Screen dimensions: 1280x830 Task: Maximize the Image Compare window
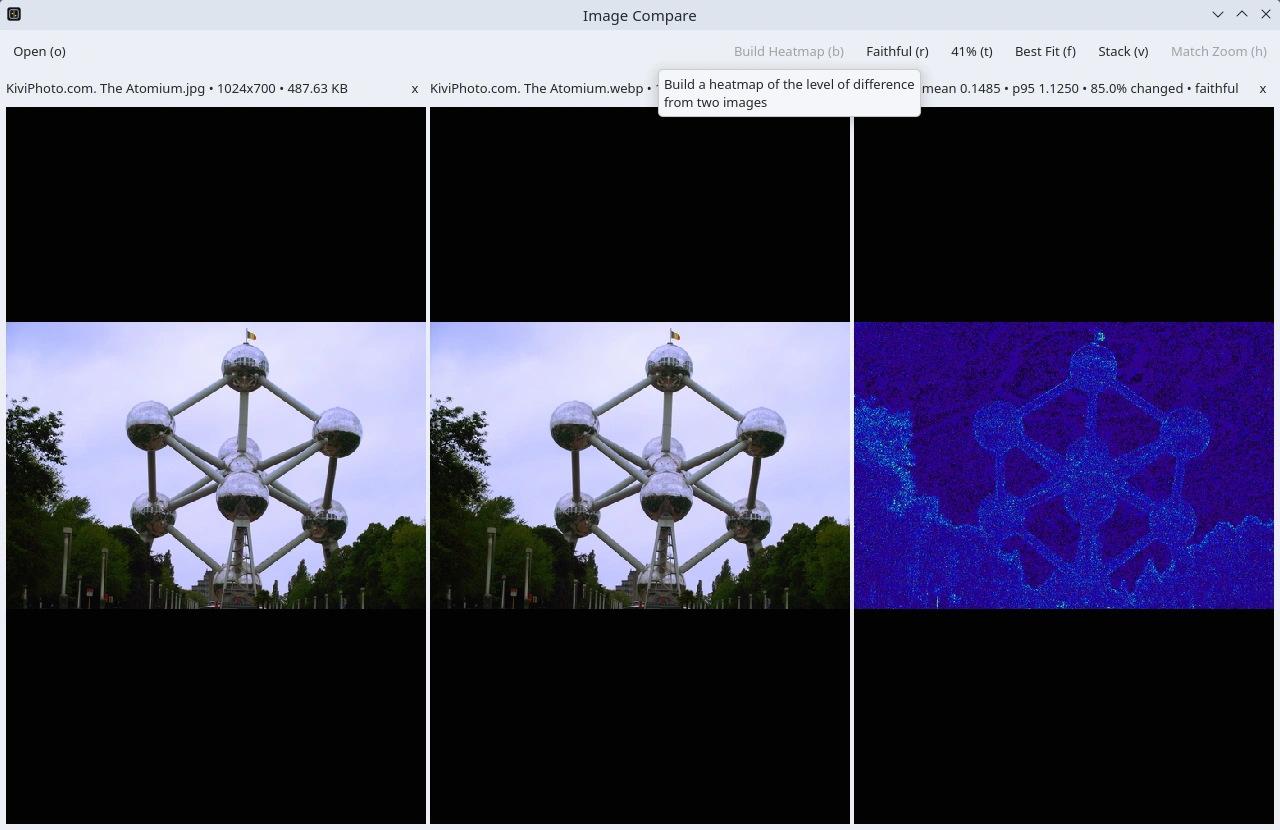tap(1241, 14)
